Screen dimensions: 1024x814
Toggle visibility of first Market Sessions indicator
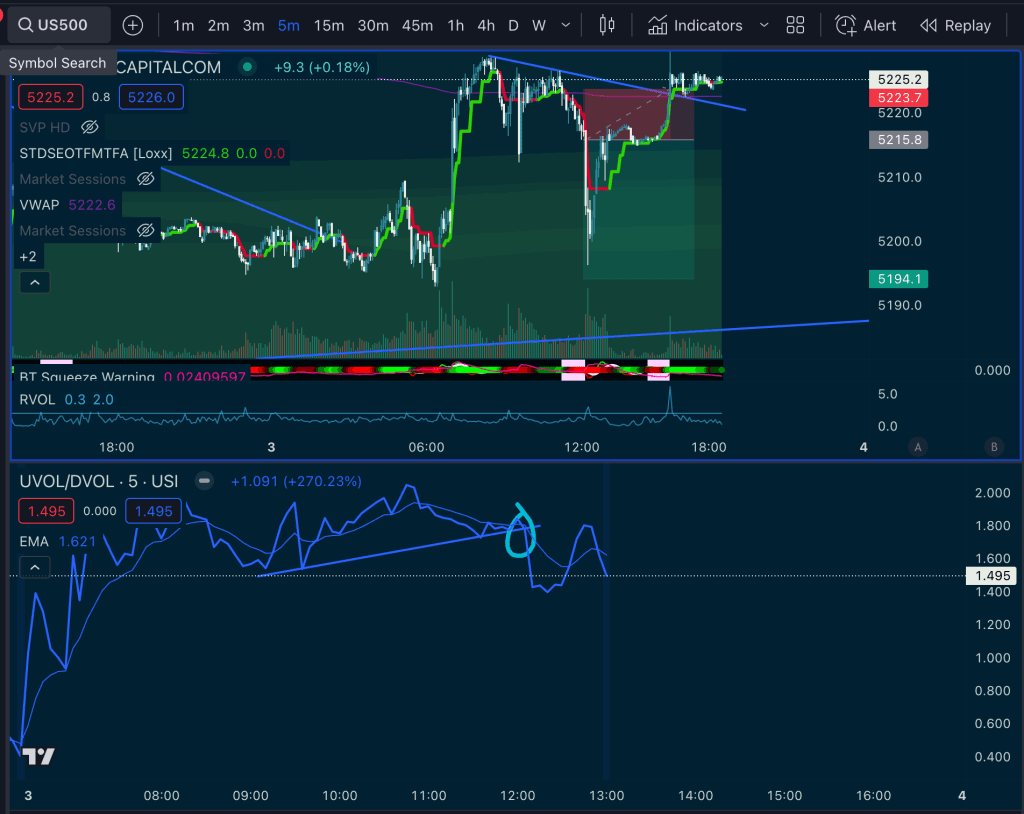click(146, 179)
